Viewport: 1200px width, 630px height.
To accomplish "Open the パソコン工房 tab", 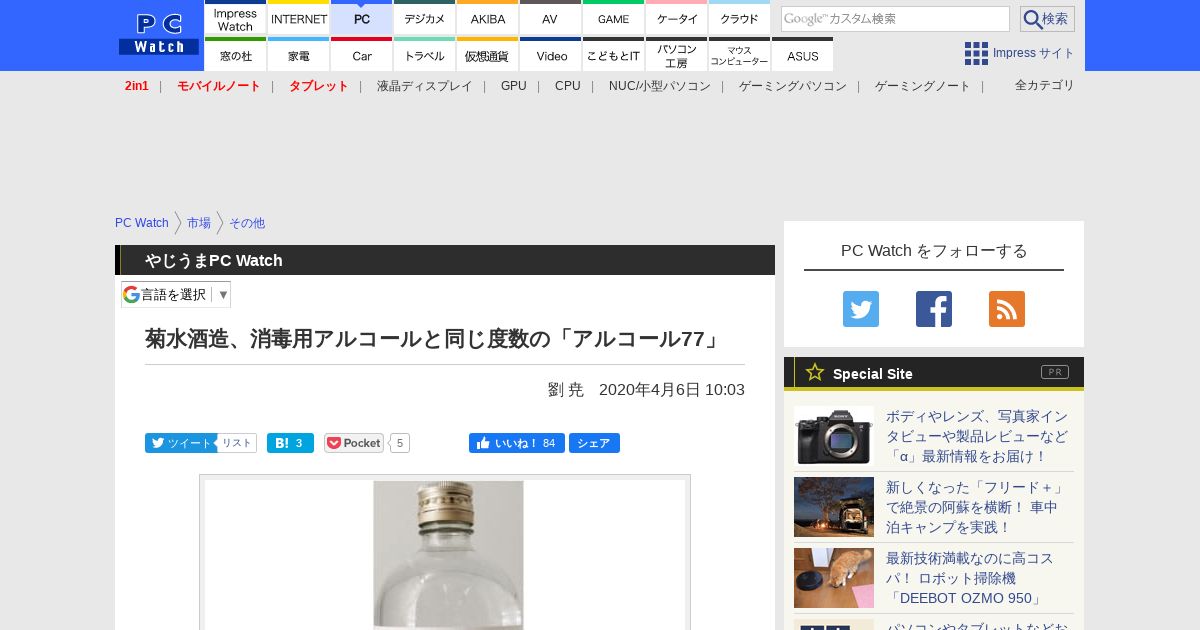I will click(677, 55).
